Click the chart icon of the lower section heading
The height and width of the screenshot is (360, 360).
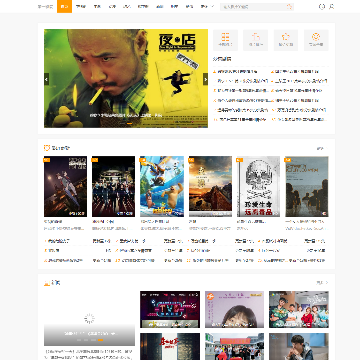tap(47, 283)
